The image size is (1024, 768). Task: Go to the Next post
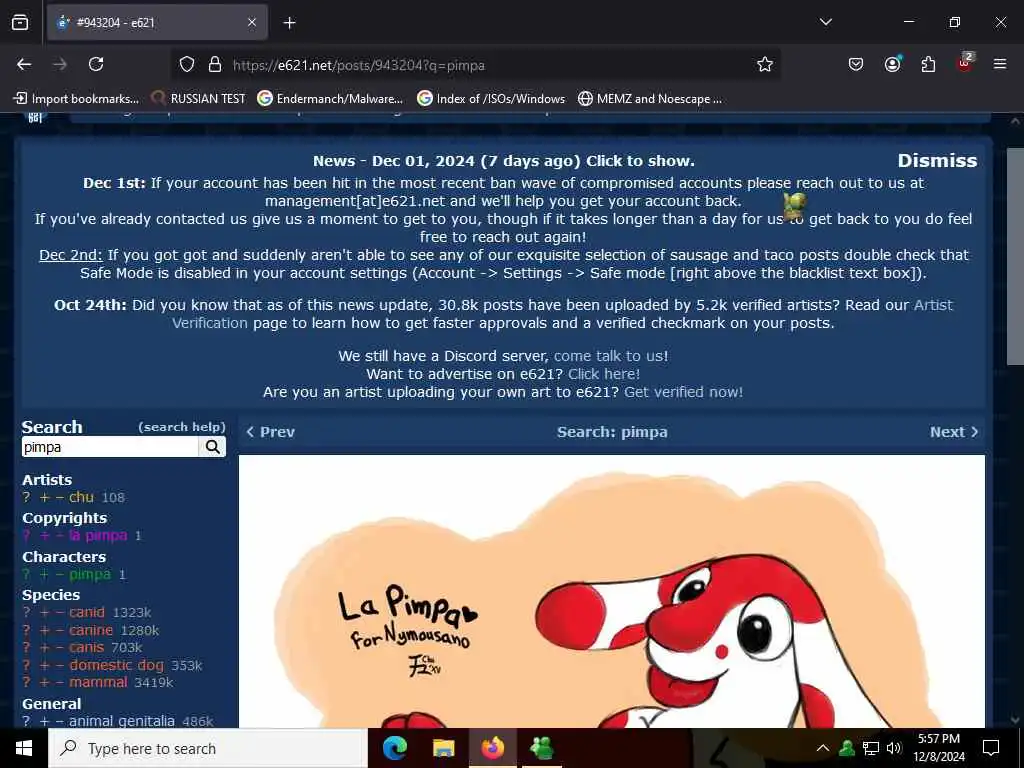click(954, 432)
